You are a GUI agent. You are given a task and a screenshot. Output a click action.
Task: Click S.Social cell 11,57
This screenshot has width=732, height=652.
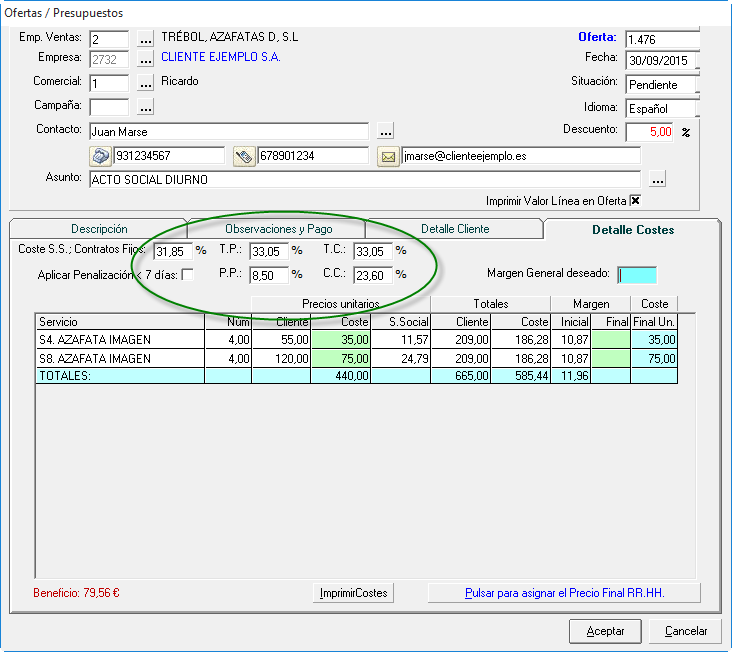pos(401,339)
